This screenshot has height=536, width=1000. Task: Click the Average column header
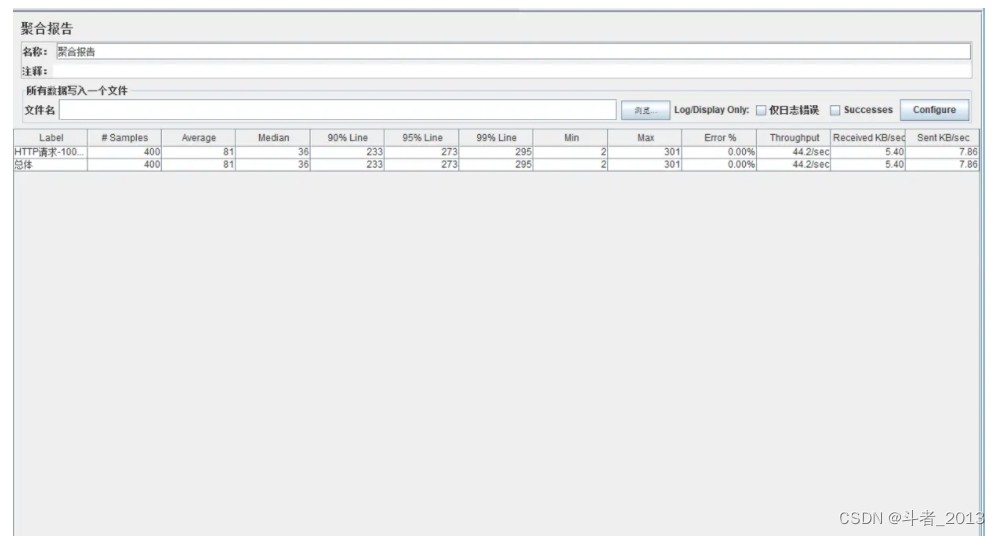click(198, 138)
